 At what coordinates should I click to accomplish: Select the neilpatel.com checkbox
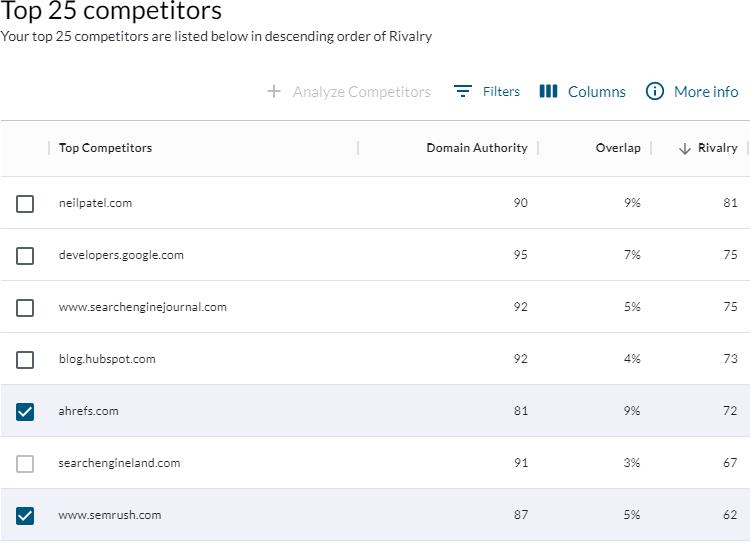(25, 204)
